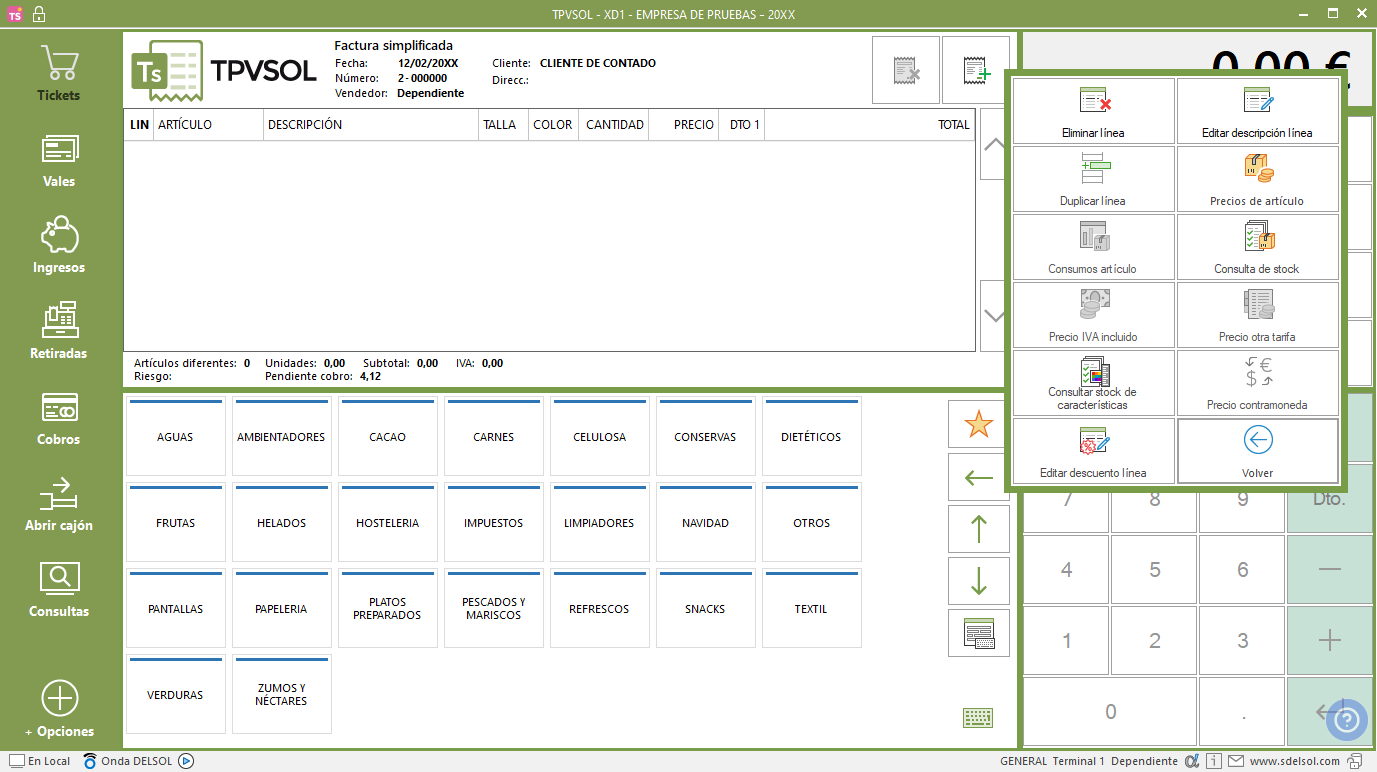Click the favorites star button
The height and width of the screenshot is (772, 1377).
coord(979,424)
